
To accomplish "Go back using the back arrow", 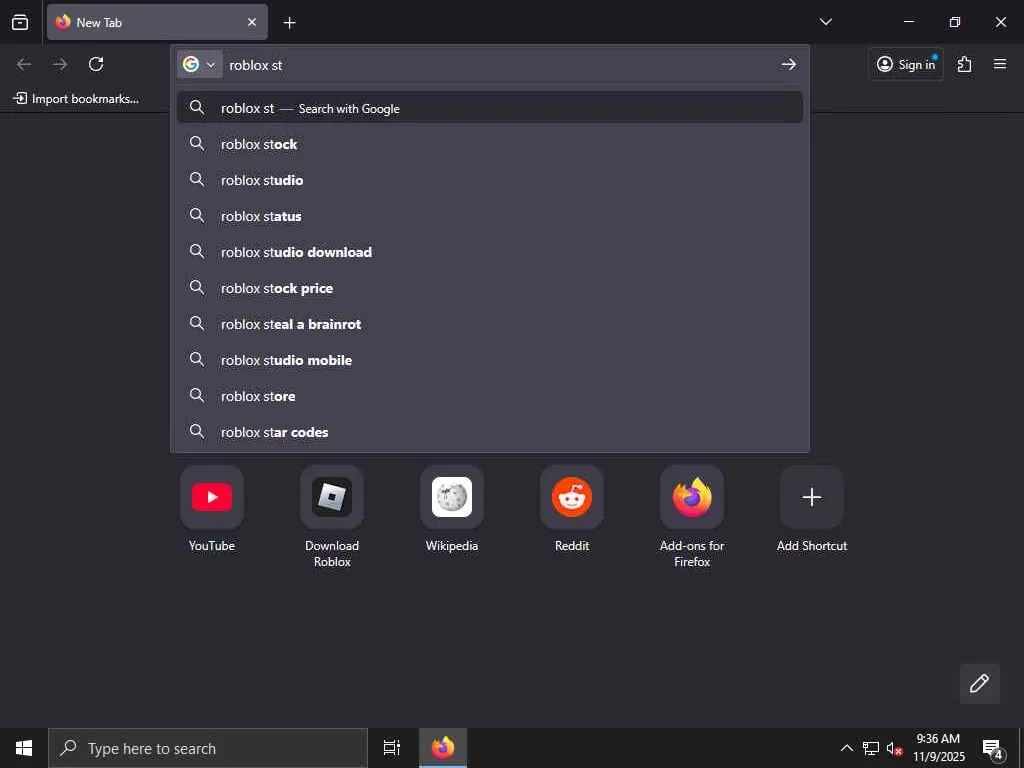I will click(x=24, y=64).
